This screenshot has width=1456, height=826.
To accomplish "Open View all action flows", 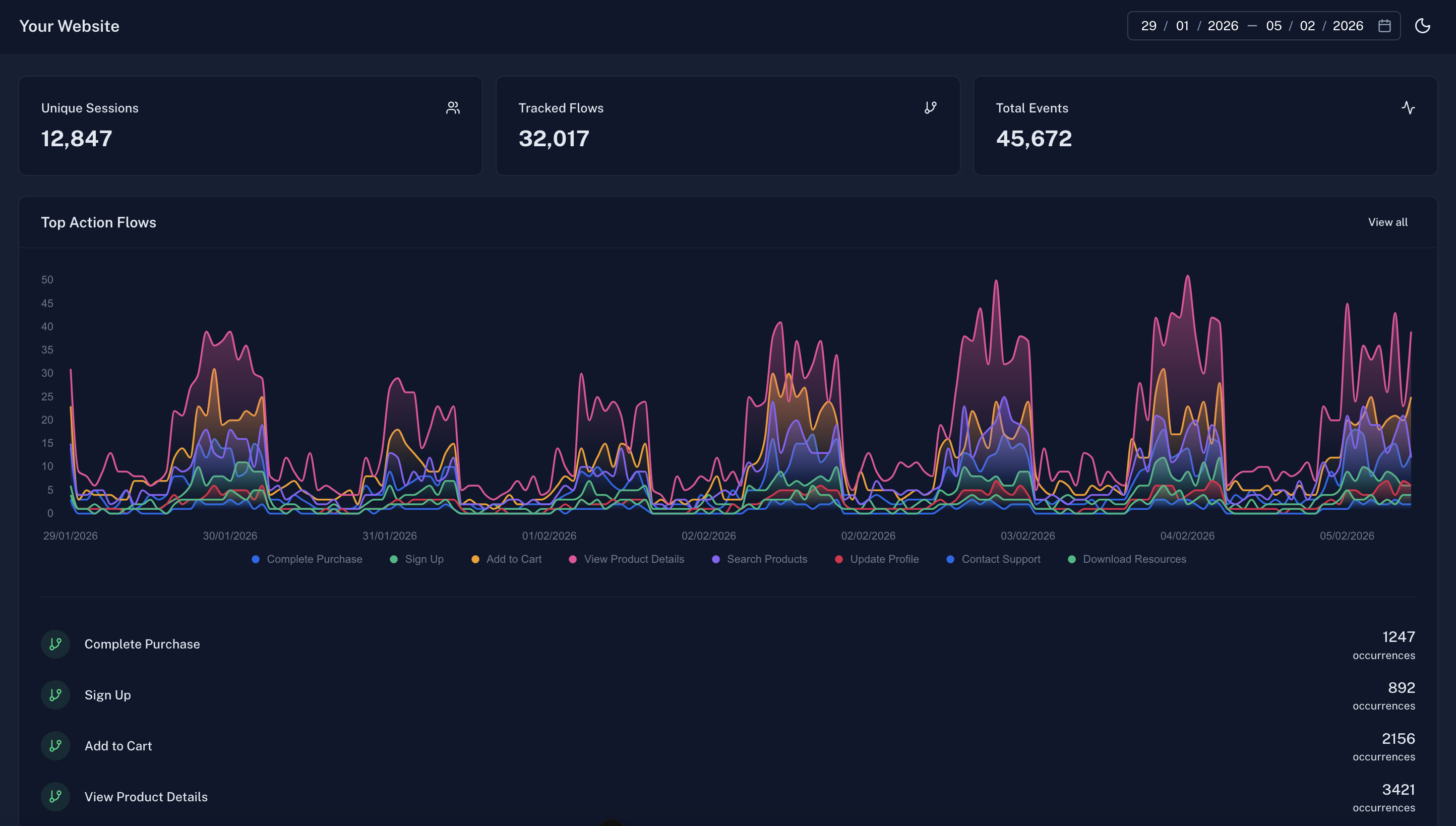I will 1387,222.
